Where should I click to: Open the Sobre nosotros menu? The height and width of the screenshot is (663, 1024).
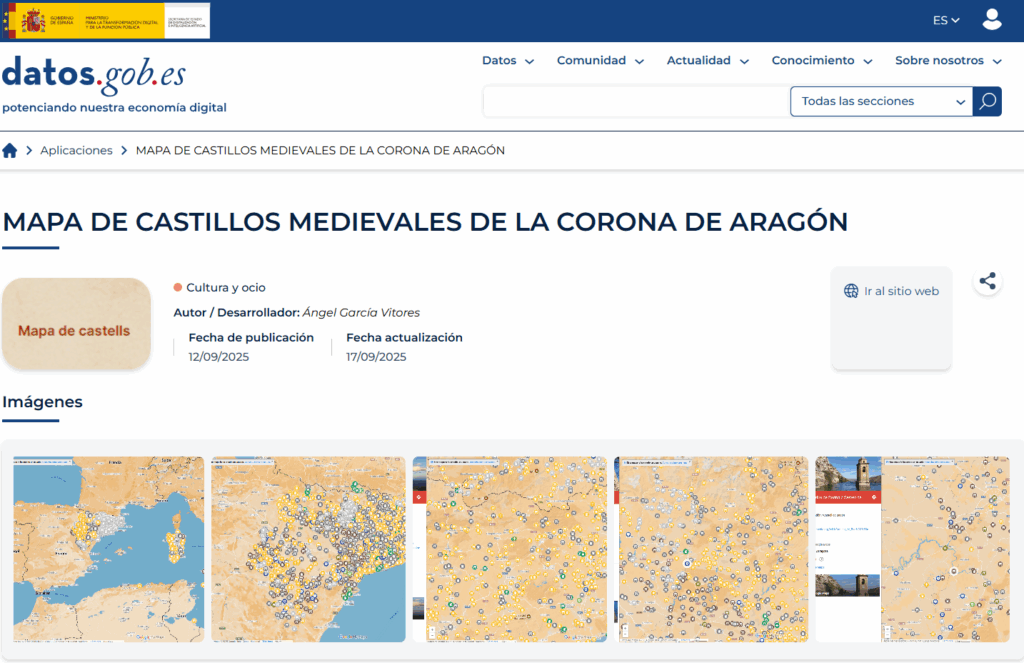click(948, 61)
